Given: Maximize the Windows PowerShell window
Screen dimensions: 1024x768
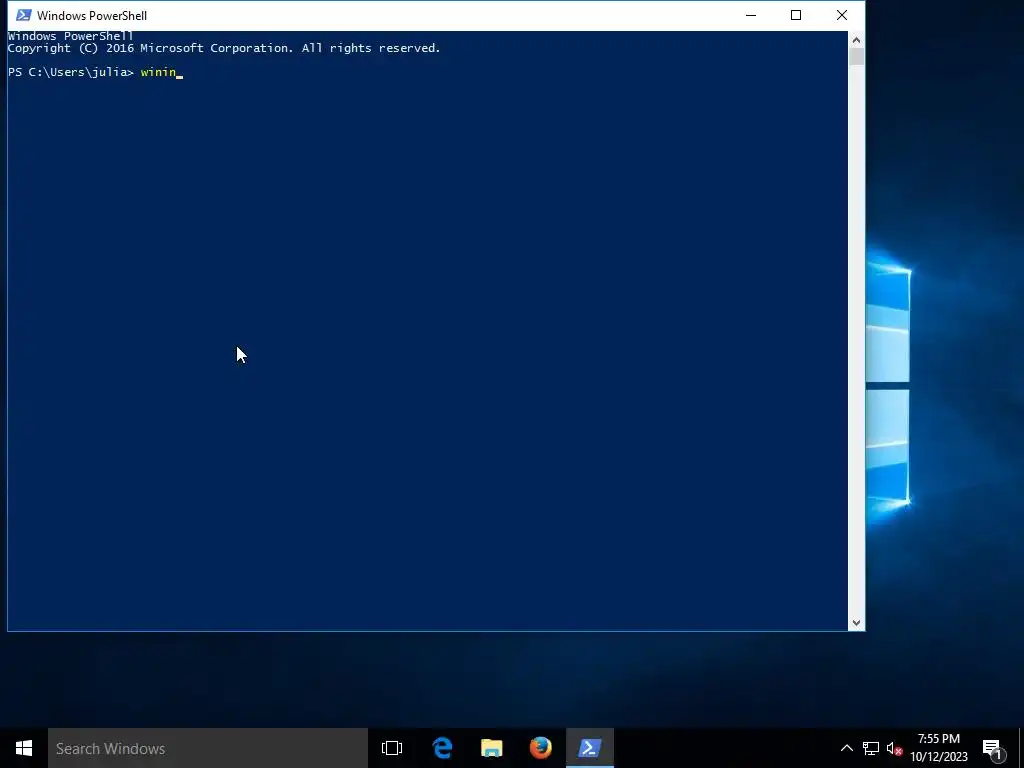Looking at the screenshot, I should (795, 15).
